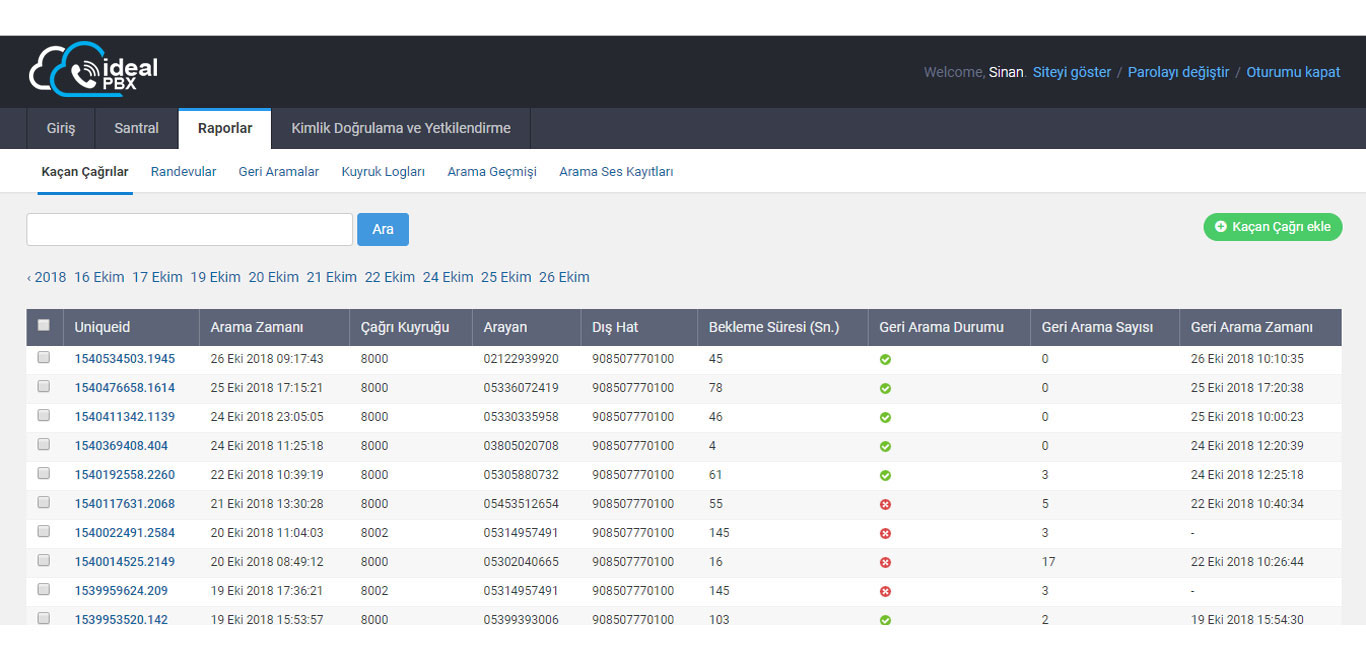1366x660 pixels.
Task: Sort by Arama Zamanı column header
Action: [x=257, y=327]
